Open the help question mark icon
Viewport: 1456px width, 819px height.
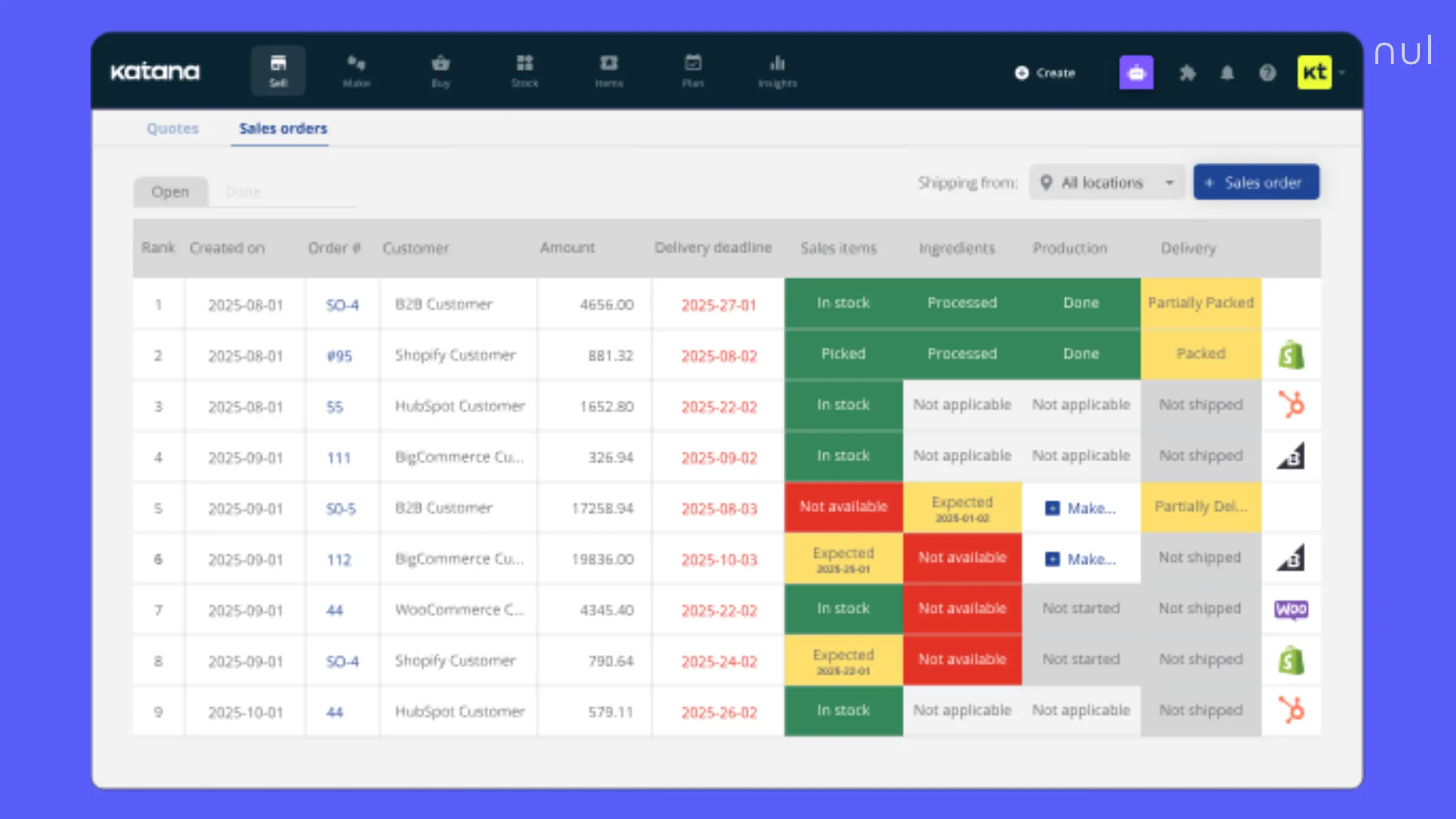click(1268, 73)
